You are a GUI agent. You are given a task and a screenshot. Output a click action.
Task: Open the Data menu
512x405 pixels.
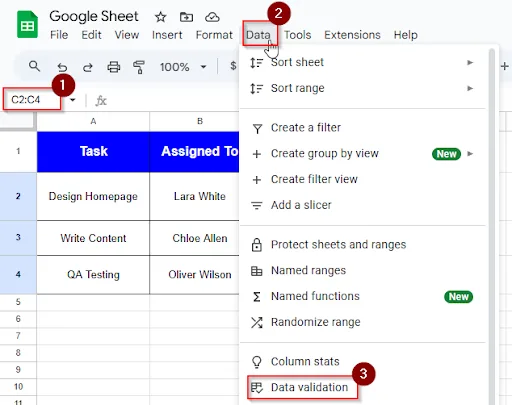click(258, 35)
